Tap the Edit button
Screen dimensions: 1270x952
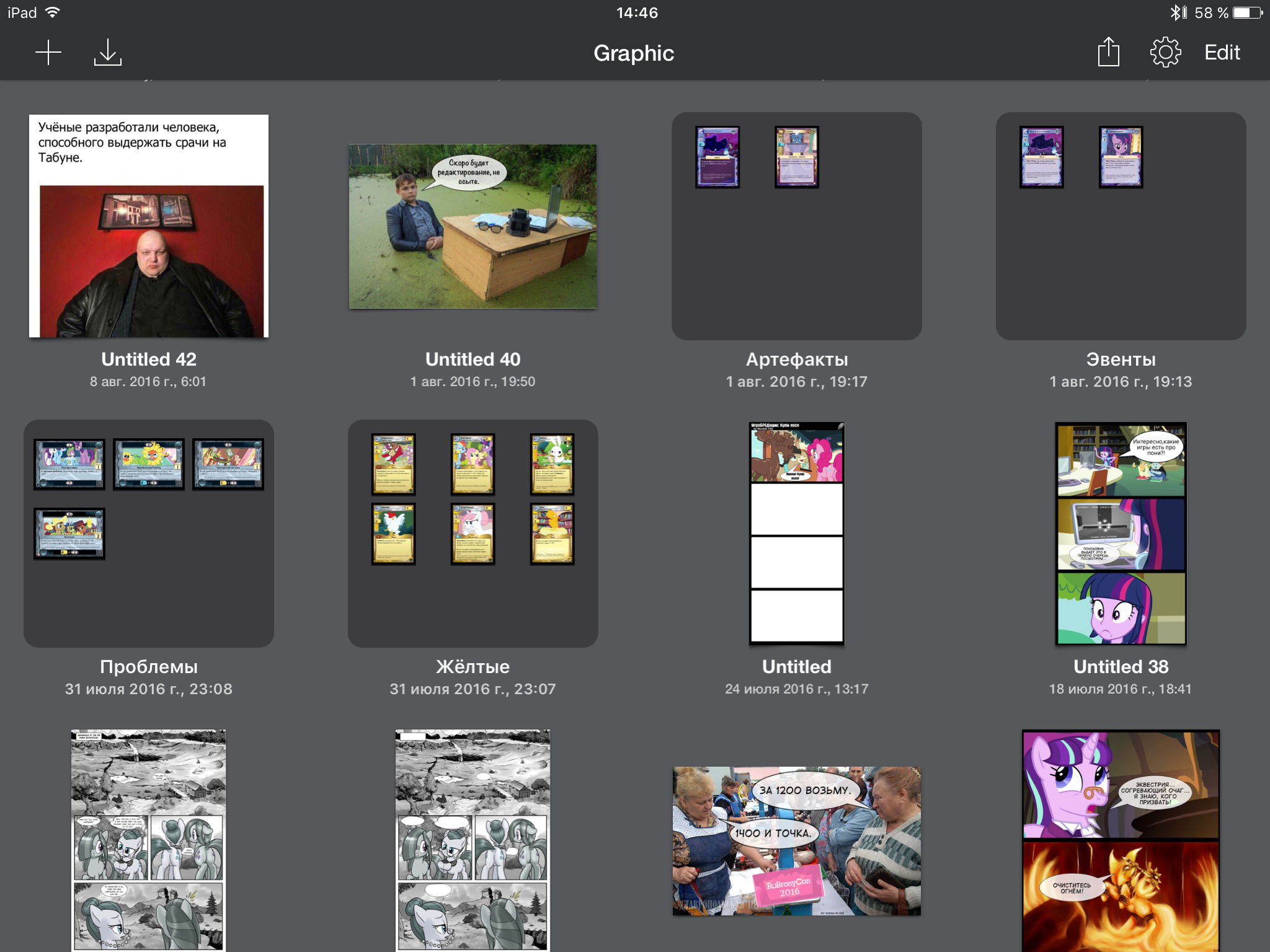(x=1222, y=53)
